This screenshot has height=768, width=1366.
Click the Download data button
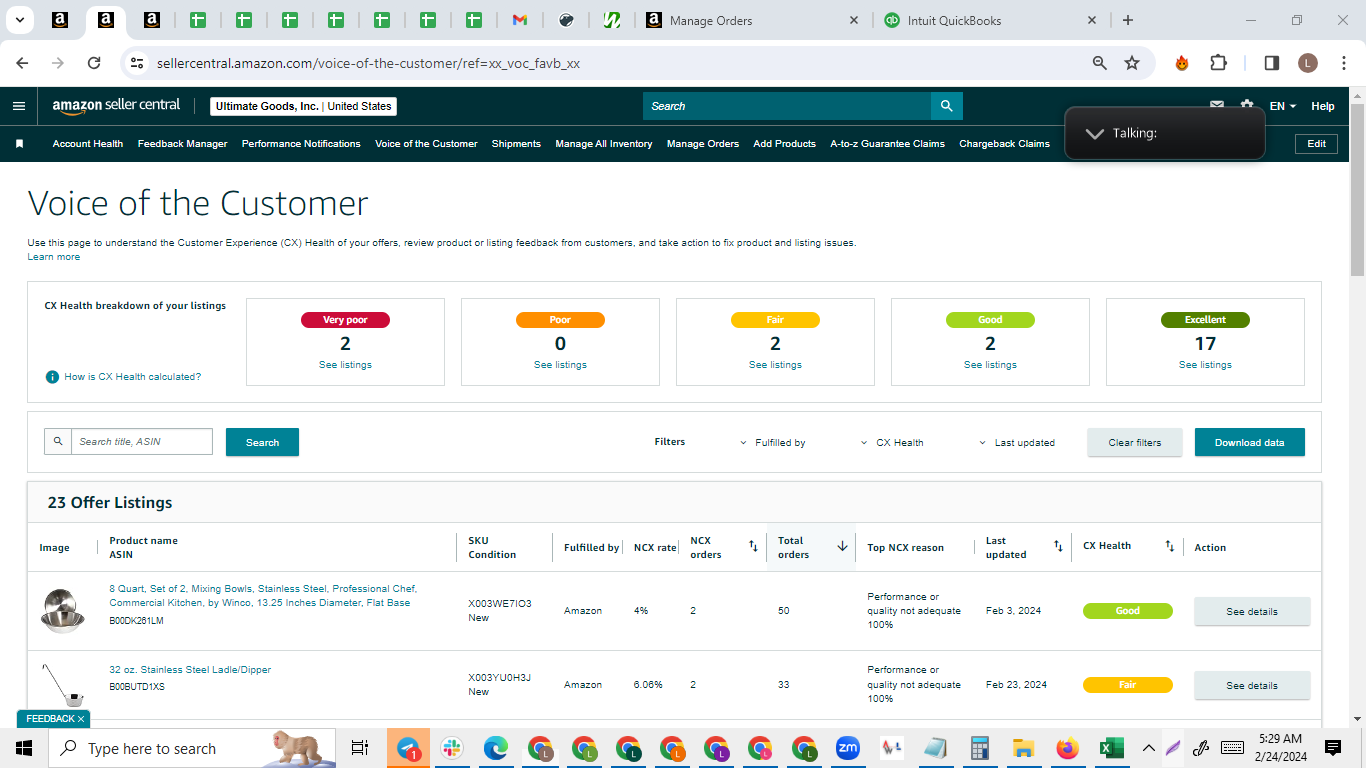pos(1249,442)
